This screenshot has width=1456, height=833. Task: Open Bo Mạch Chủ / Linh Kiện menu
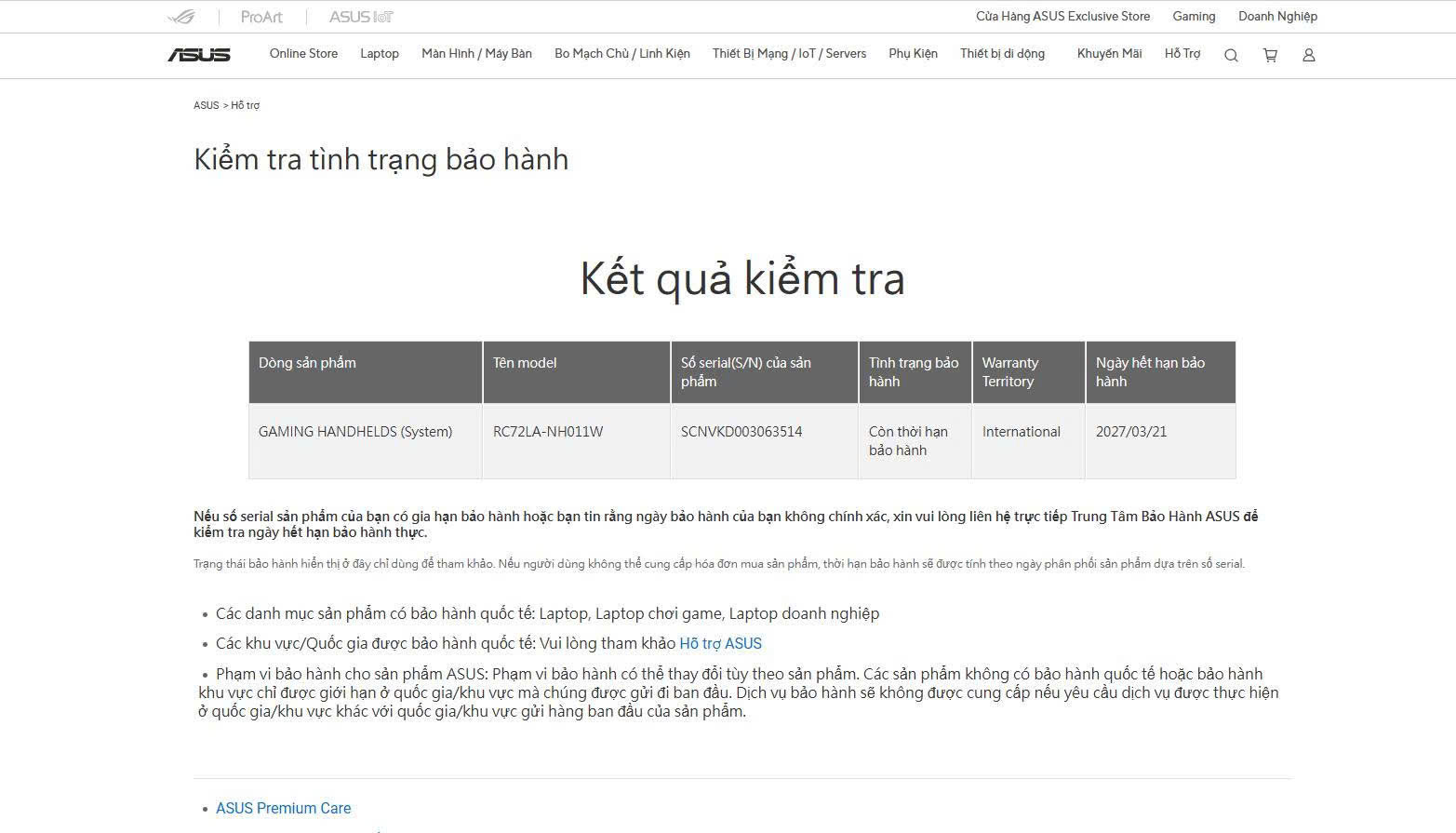(622, 53)
